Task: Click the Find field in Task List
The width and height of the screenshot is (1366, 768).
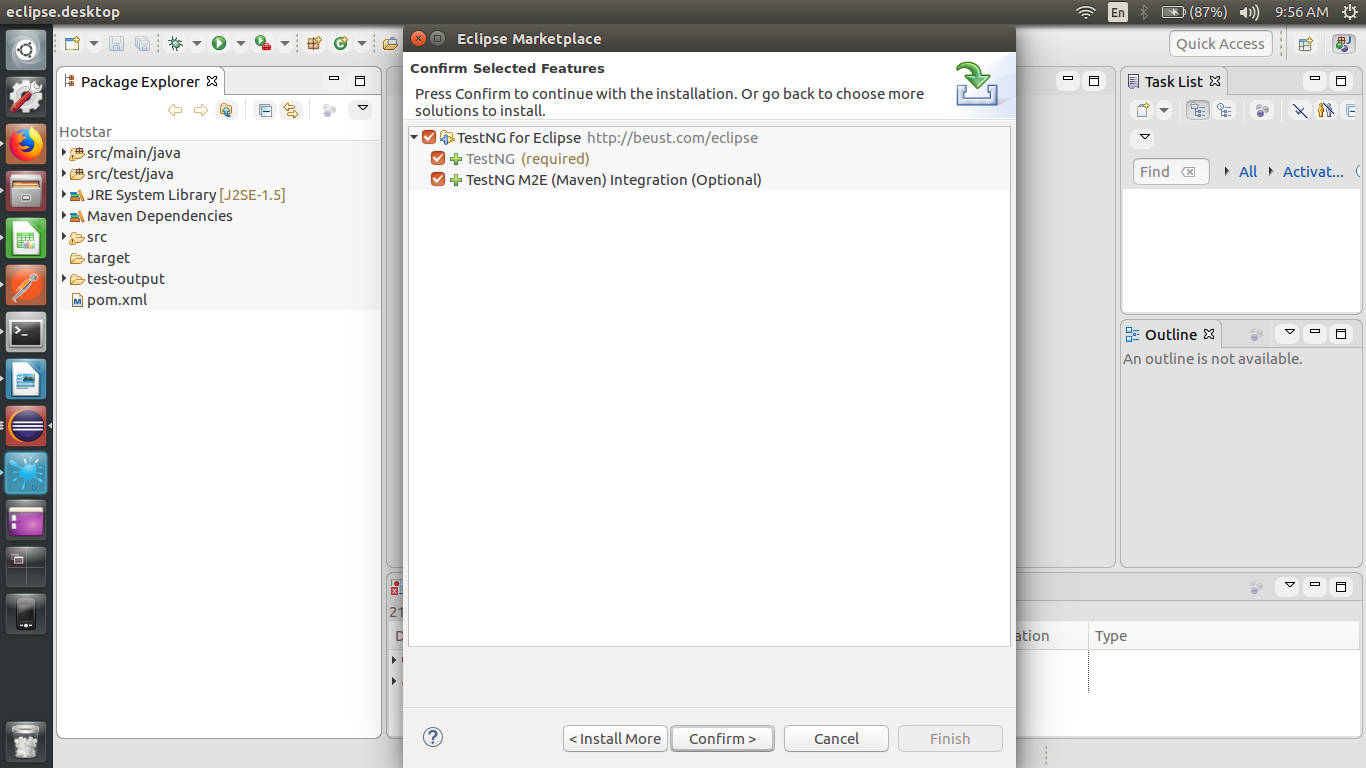Action: pyautogui.click(x=1160, y=171)
